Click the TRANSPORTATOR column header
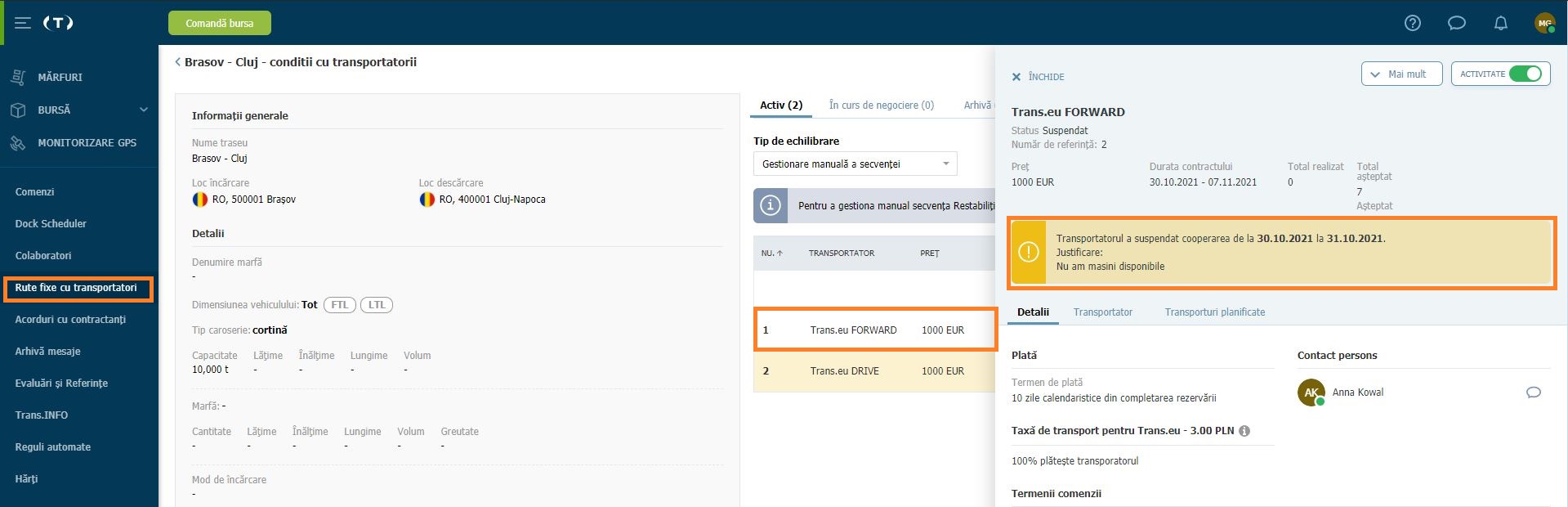Viewport: 1568px width, 507px height. (842, 253)
